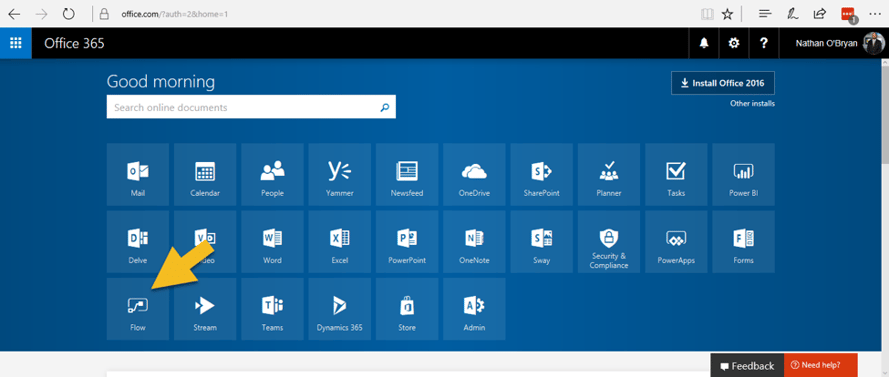Image resolution: width=889 pixels, height=377 pixels.
Task: Launch the Power BI tile
Action: click(x=744, y=174)
